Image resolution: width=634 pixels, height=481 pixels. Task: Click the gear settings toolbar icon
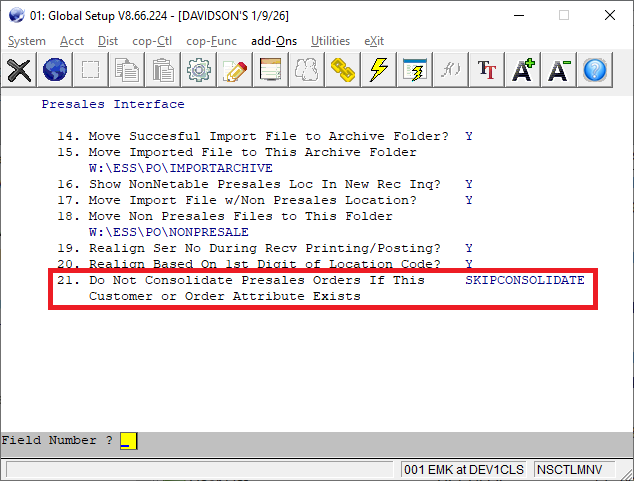pos(199,70)
